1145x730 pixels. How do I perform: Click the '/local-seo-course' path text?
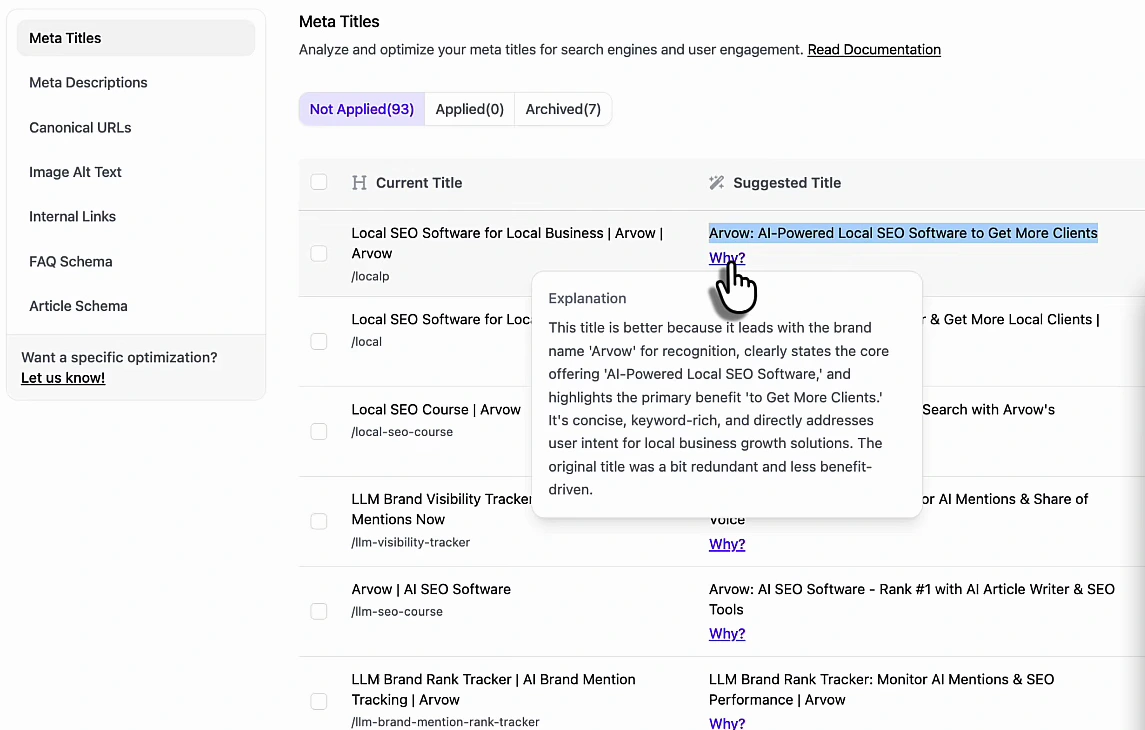pos(402,432)
